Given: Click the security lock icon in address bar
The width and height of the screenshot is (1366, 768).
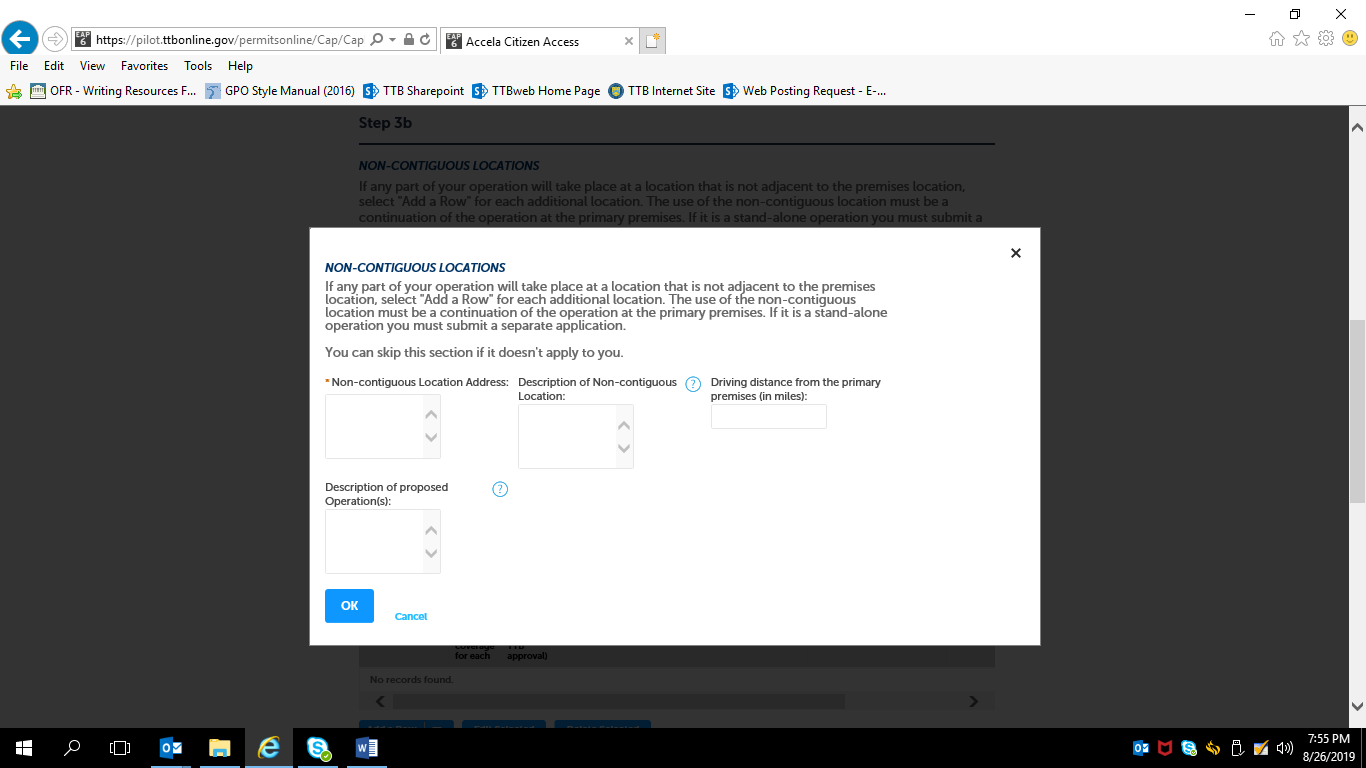Looking at the screenshot, I should point(409,40).
